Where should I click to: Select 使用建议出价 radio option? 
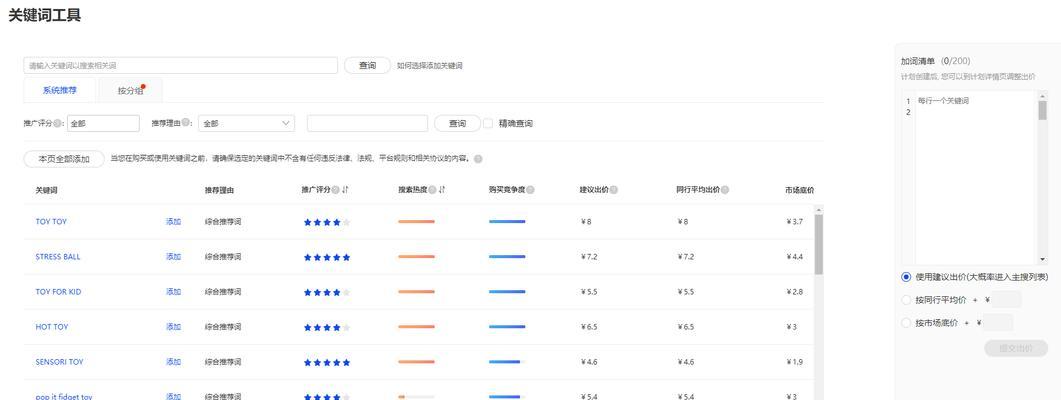pos(906,277)
